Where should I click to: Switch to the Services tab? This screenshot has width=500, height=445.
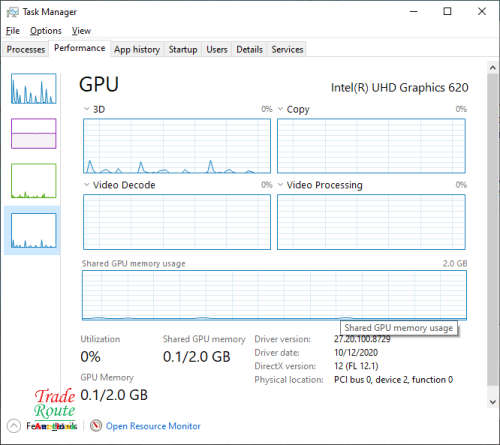pos(287,49)
